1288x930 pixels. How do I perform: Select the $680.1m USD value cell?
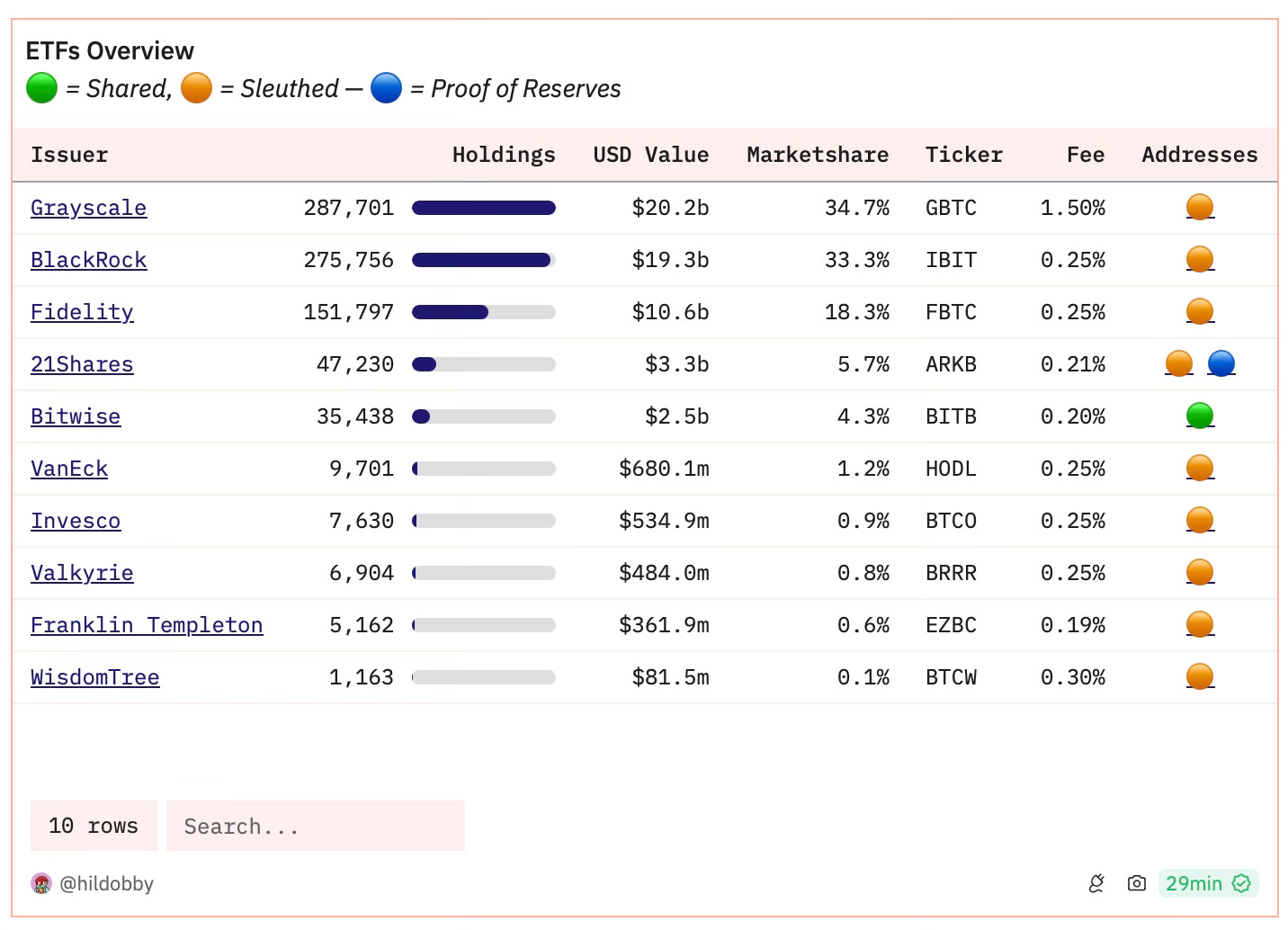(664, 469)
